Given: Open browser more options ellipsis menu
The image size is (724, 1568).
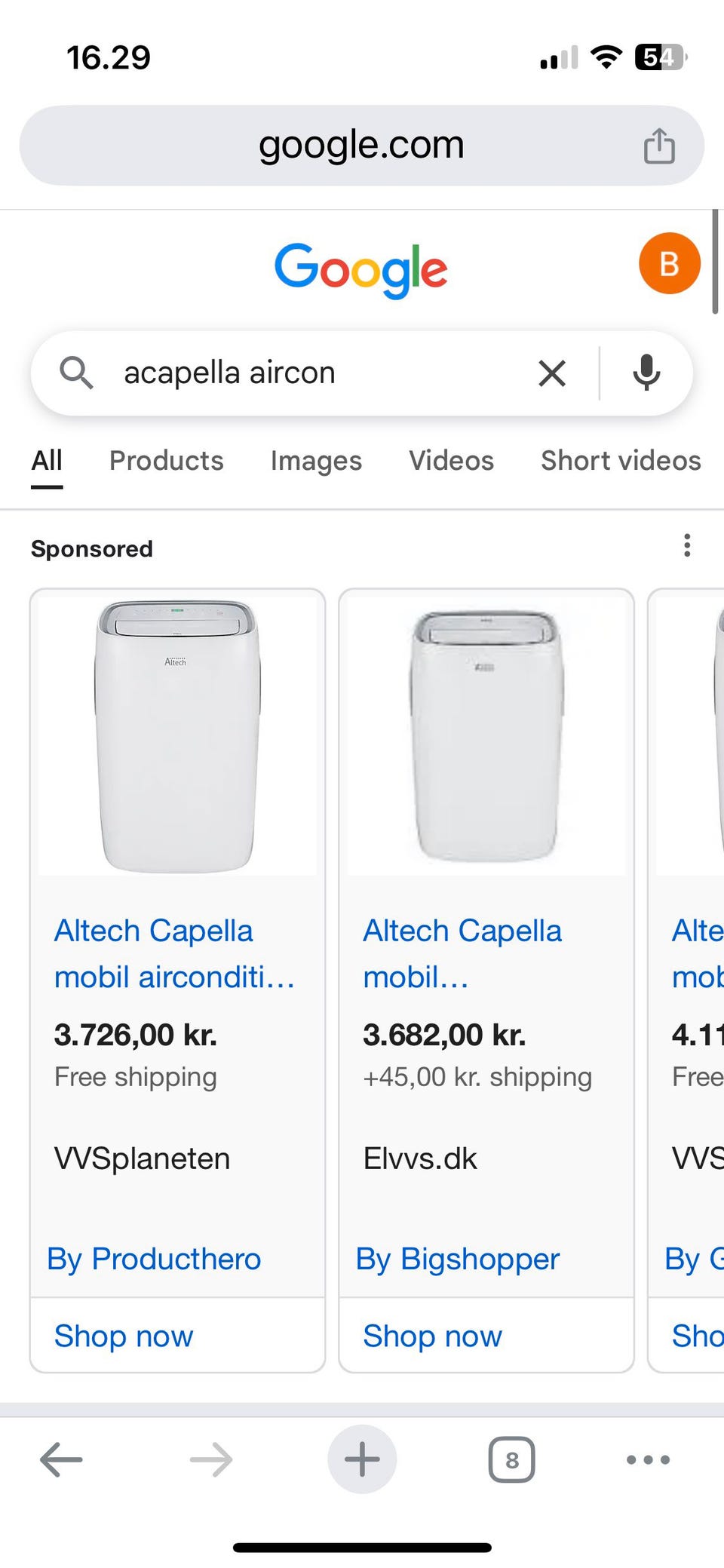Looking at the screenshot, I should (x=648, y=1459).
